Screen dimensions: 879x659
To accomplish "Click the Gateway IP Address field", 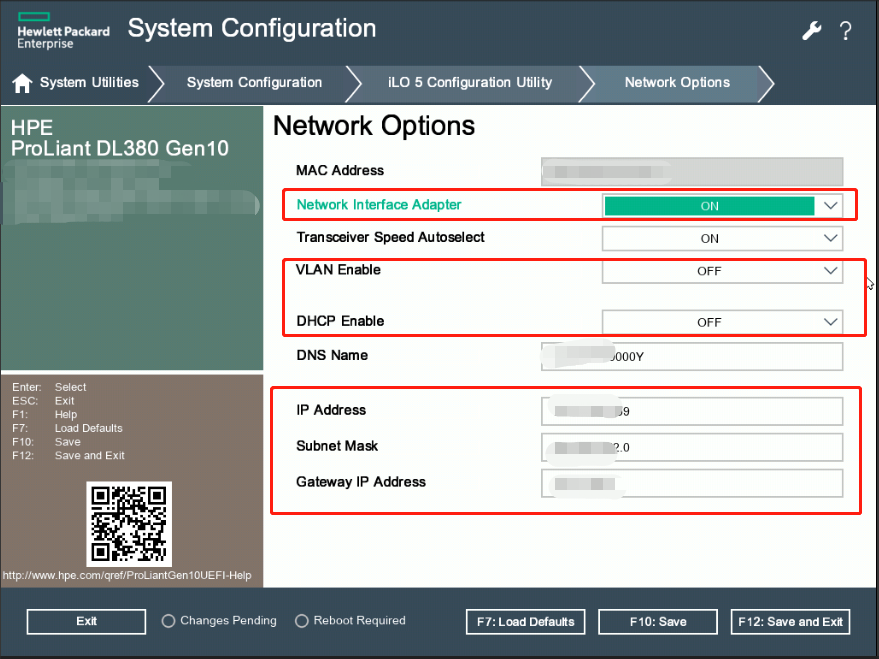I will [692, 483].
